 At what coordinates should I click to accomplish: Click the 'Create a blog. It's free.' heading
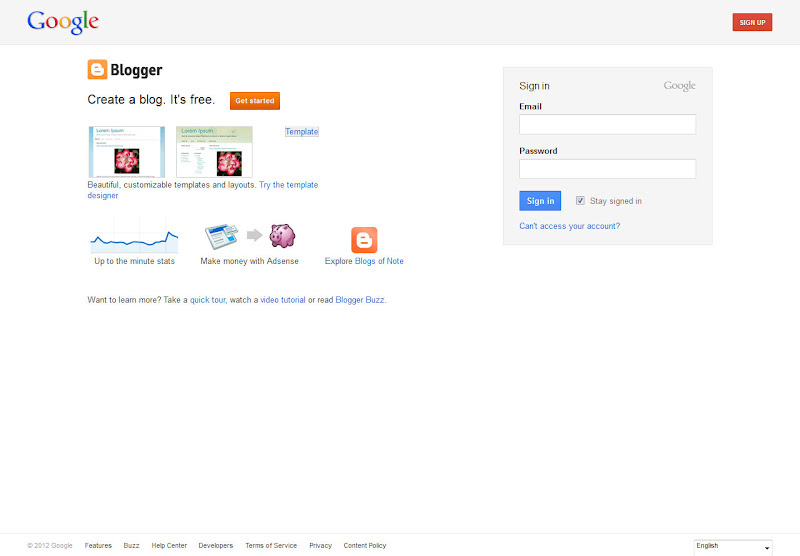click(x=151, y=100)
